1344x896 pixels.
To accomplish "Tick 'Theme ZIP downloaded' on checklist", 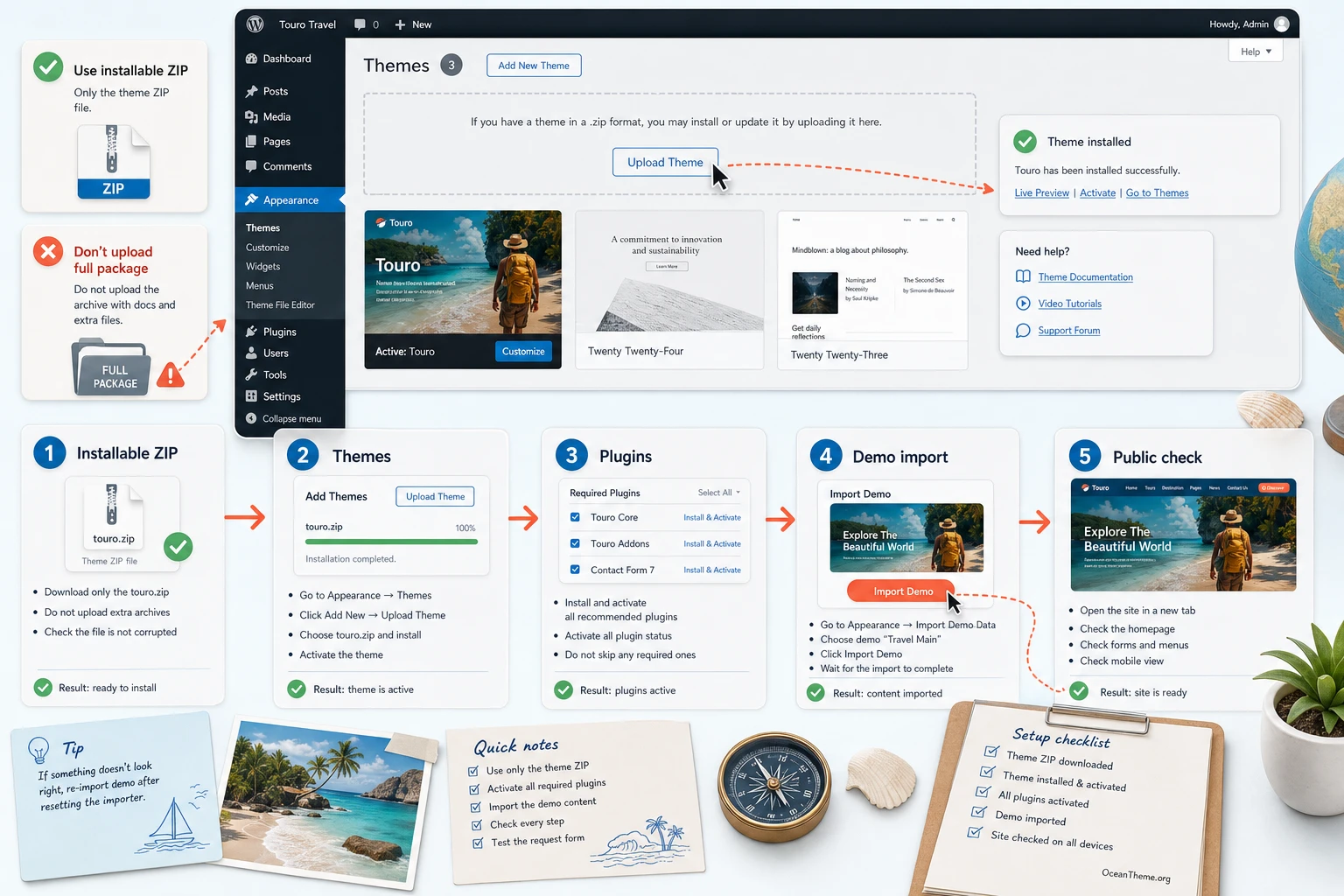I will [991, 752].
